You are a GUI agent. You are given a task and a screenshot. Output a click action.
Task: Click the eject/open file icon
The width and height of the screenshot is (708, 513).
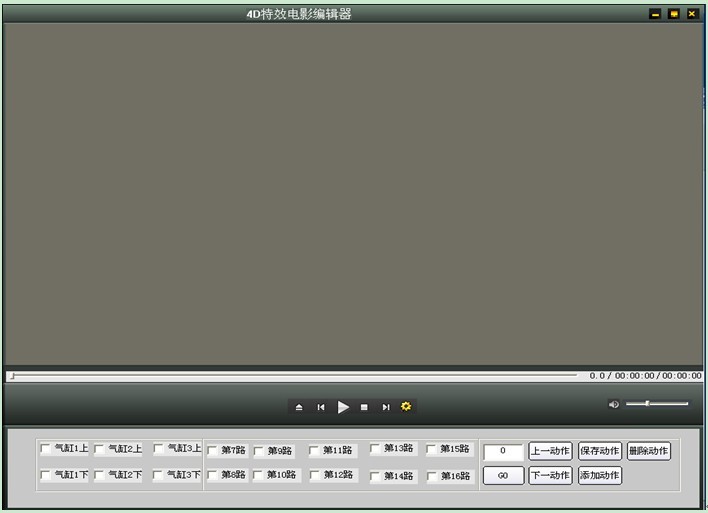click(298, 407)
